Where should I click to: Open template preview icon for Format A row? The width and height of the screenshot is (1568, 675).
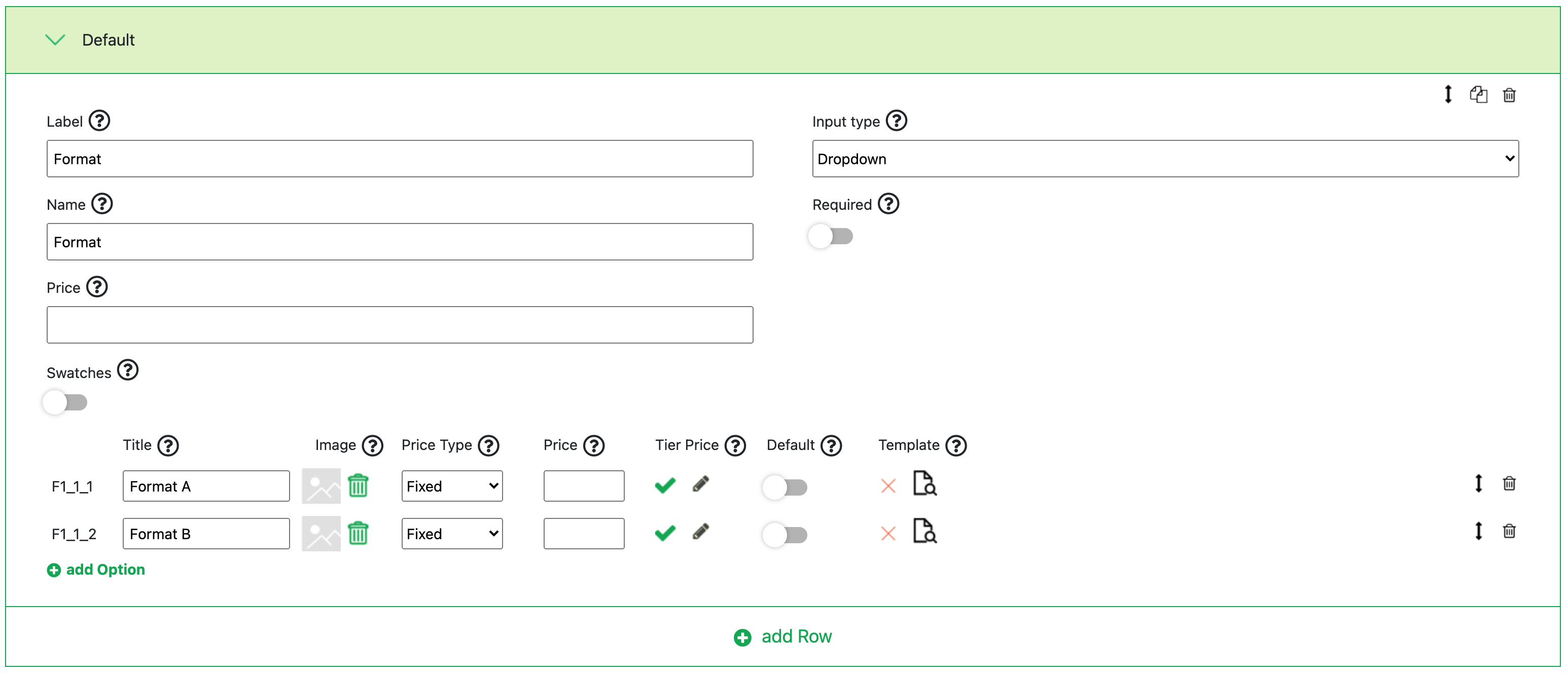(x=924, y=484)
